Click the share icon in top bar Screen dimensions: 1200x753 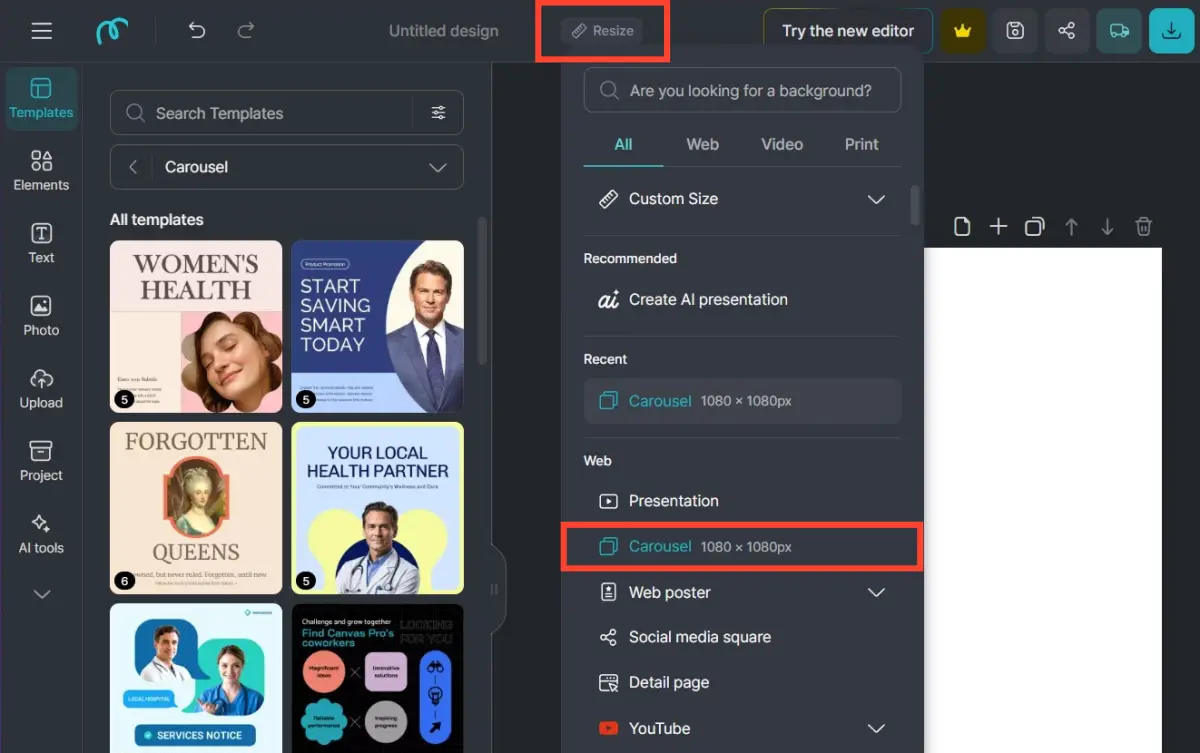coord(1067,31)
